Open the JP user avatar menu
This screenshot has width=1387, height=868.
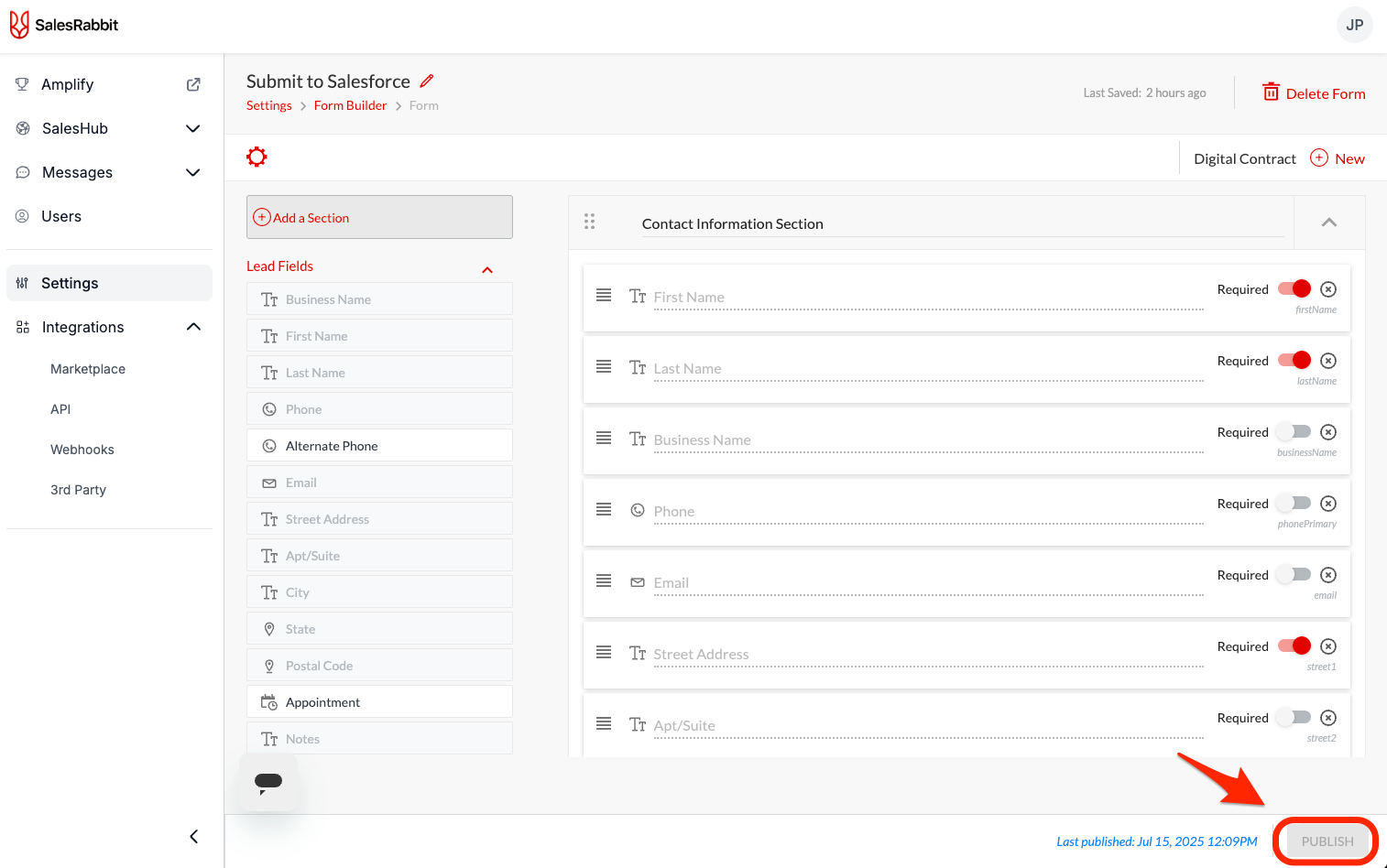(x=1354, y=25)
